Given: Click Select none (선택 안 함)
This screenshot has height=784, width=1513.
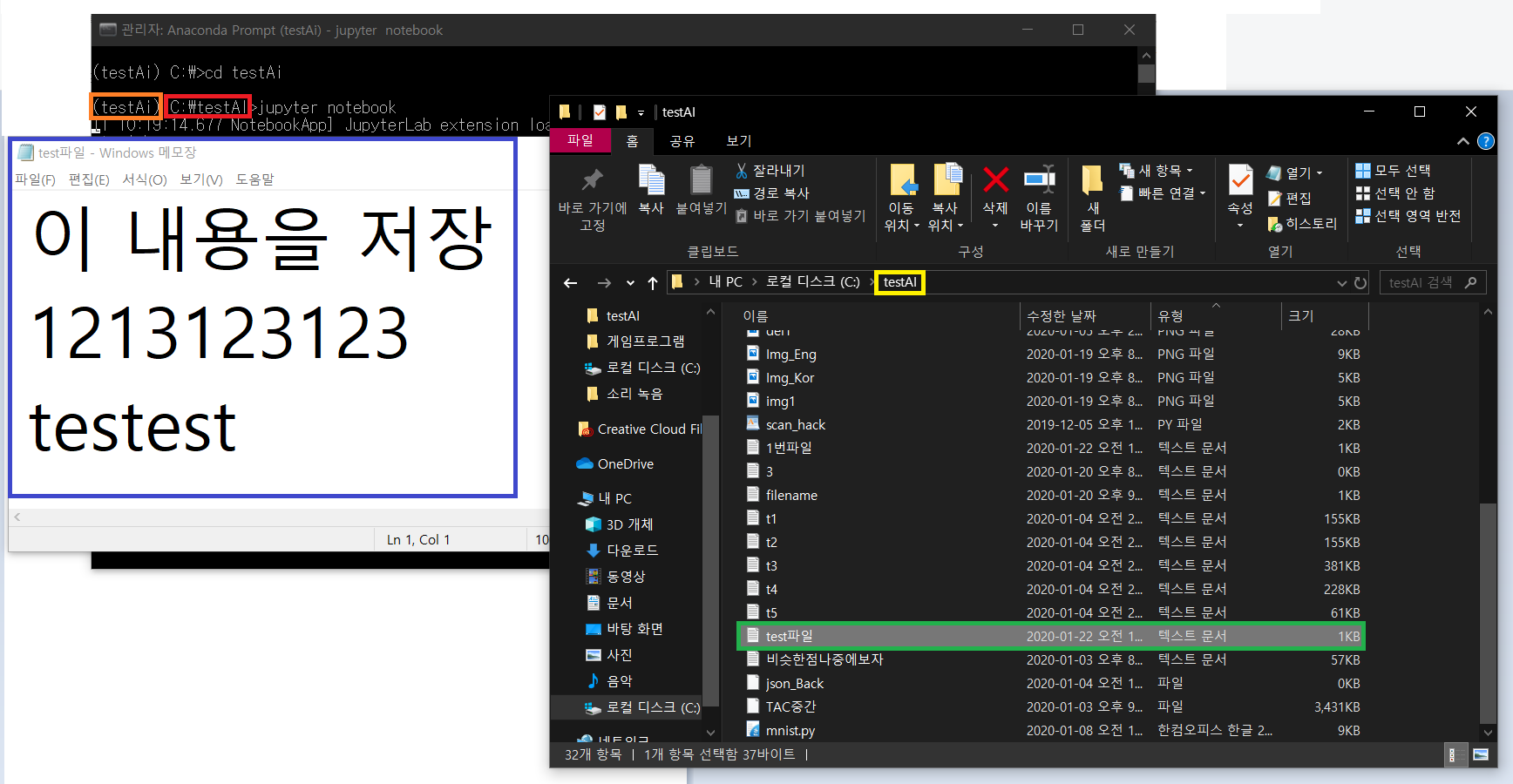Looking at the screenshot, I should click(x=1394, y=193).
